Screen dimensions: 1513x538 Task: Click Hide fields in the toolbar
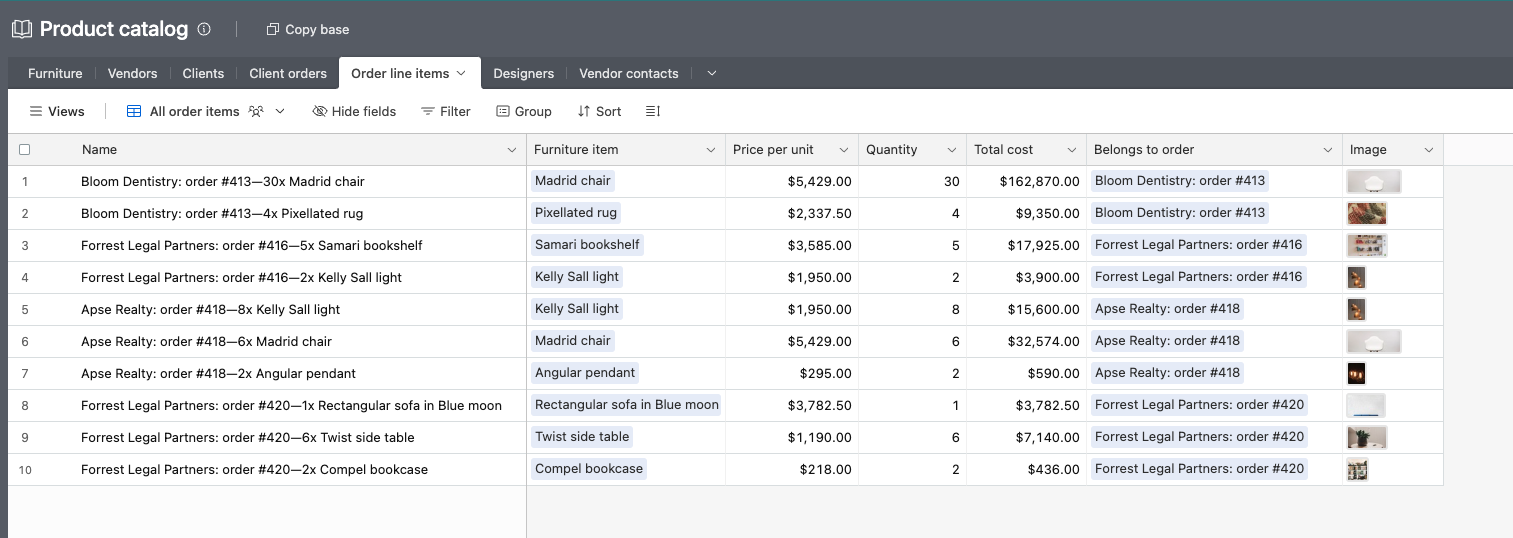[x=354, y=111]
